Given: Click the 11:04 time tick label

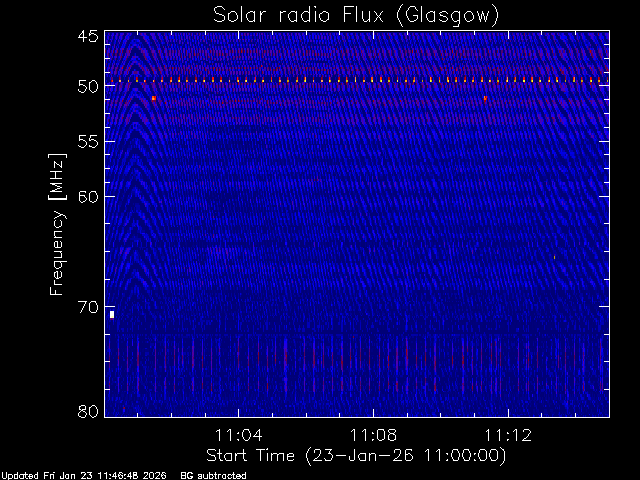Looking at the screenshot, I should (x=238, y=435).
